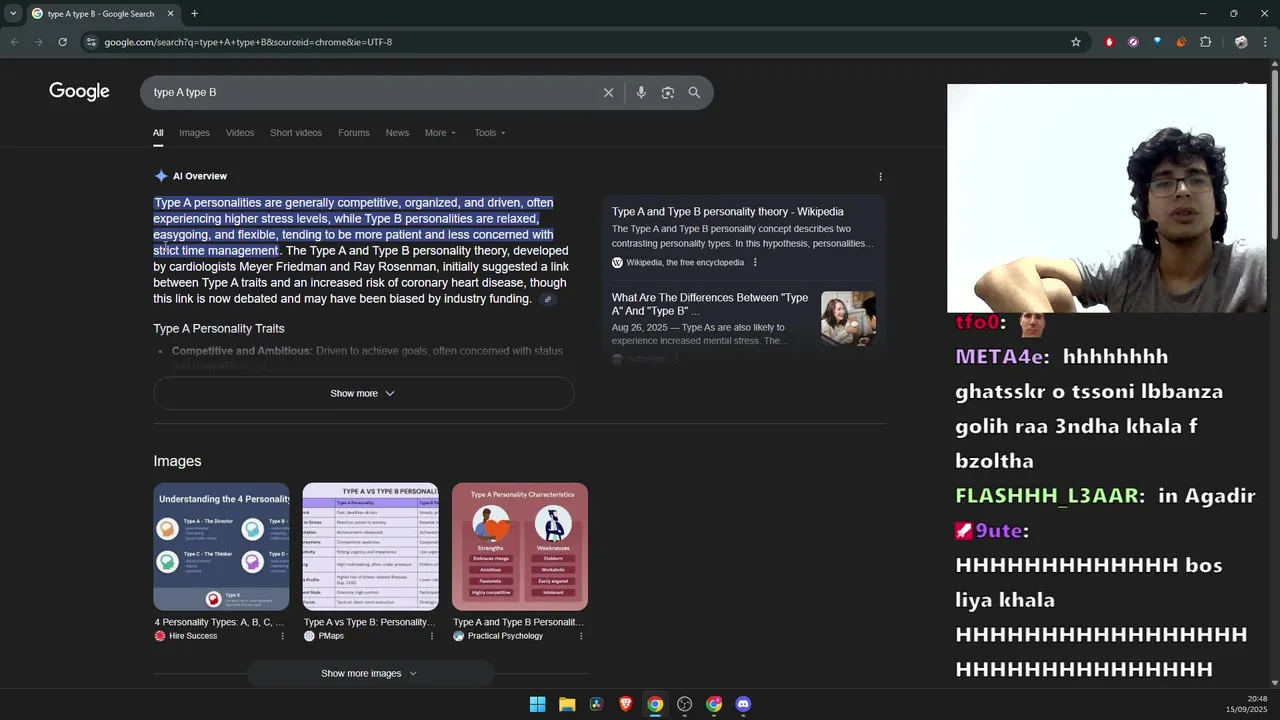Open new browser tab with plus
The height and width of the screenshot is (720, 1280).
pyautogui.click(x=194, y=14)
